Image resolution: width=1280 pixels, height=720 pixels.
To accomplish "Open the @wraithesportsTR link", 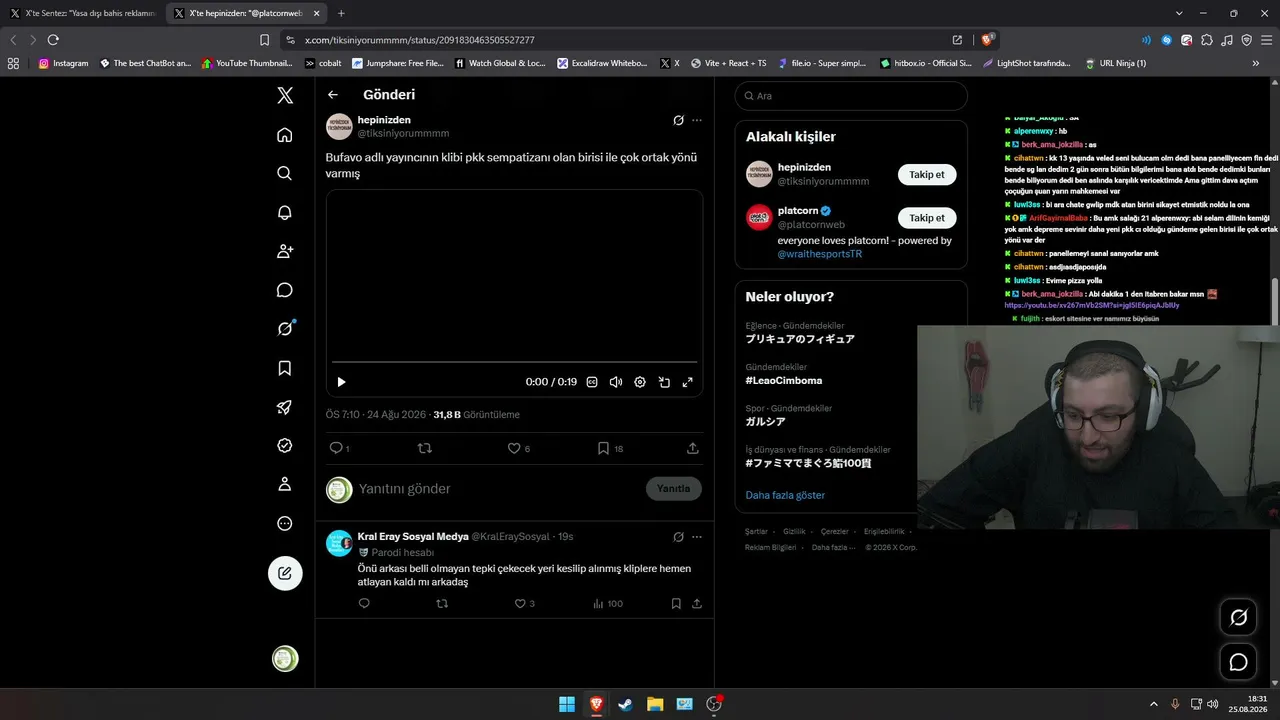I will [x=820, y=254].
